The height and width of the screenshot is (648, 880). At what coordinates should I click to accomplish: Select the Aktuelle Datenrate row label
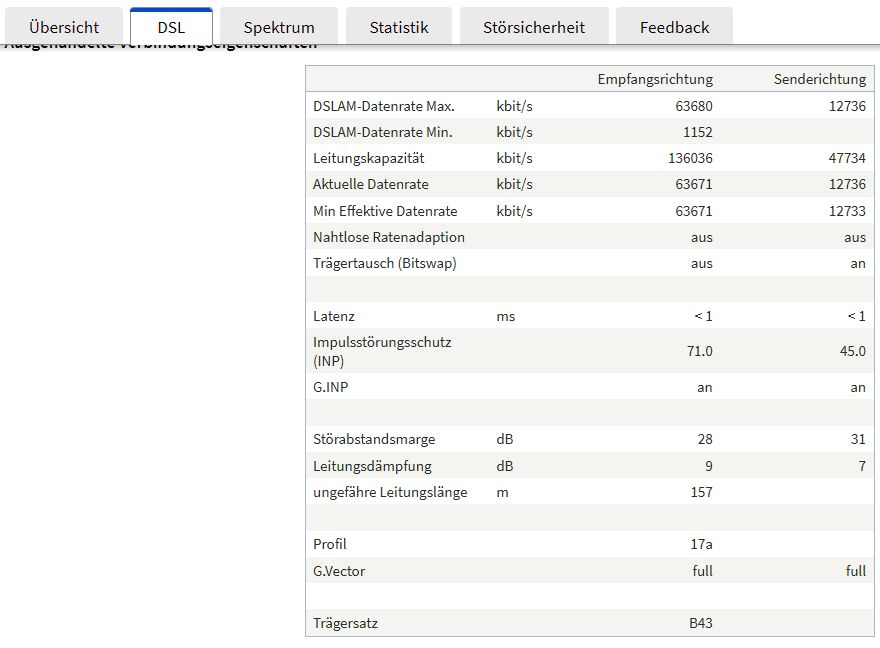(371, 184)
